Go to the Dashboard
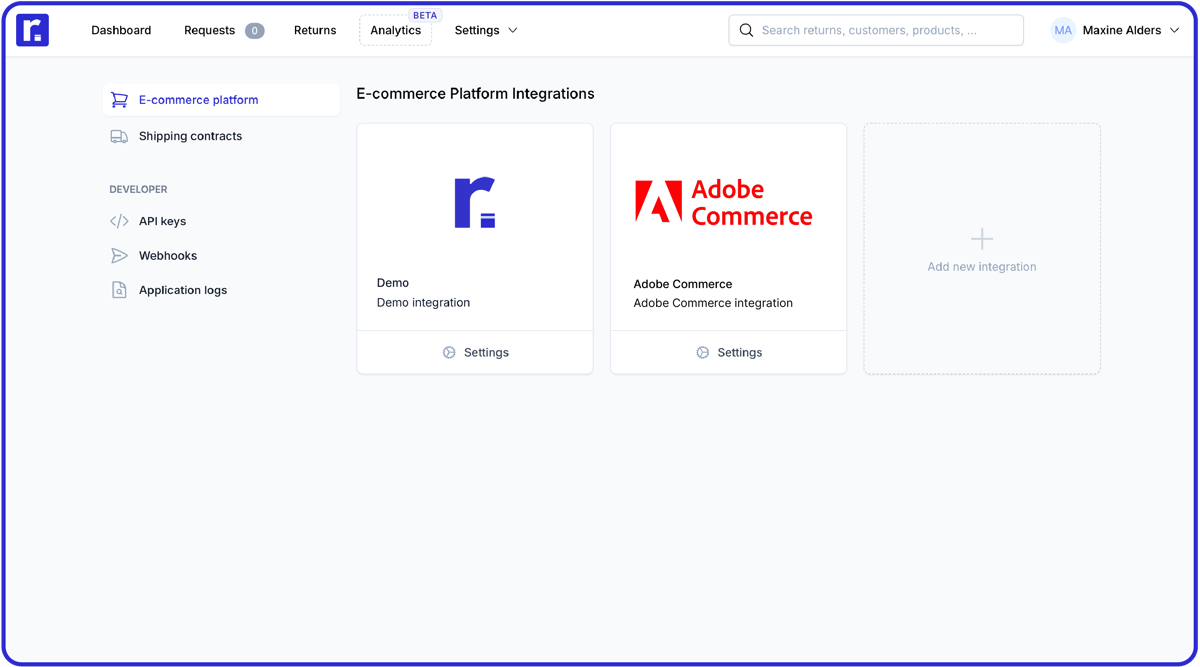1200x667 pixels. (x=120, y=30)
